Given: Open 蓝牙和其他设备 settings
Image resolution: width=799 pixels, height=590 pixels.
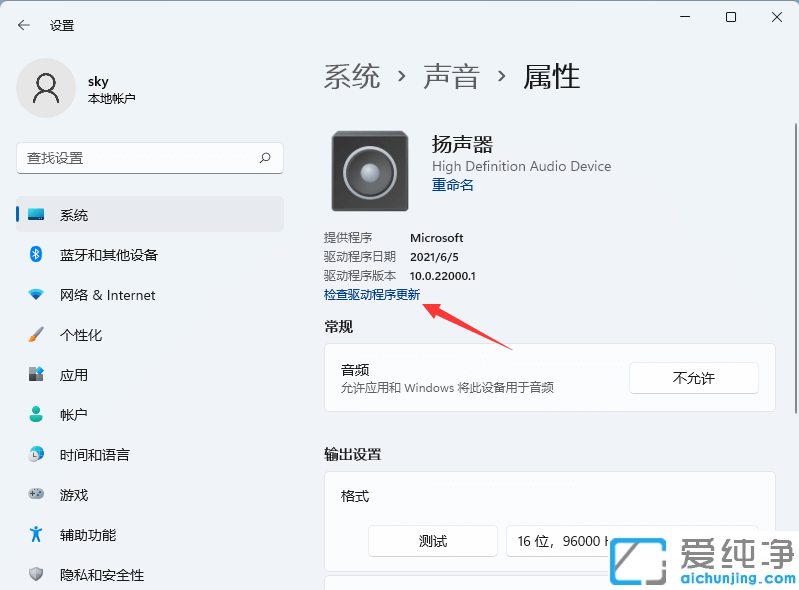Looking at the screenshot, I should pyautogui.click(x=150, y=254).
